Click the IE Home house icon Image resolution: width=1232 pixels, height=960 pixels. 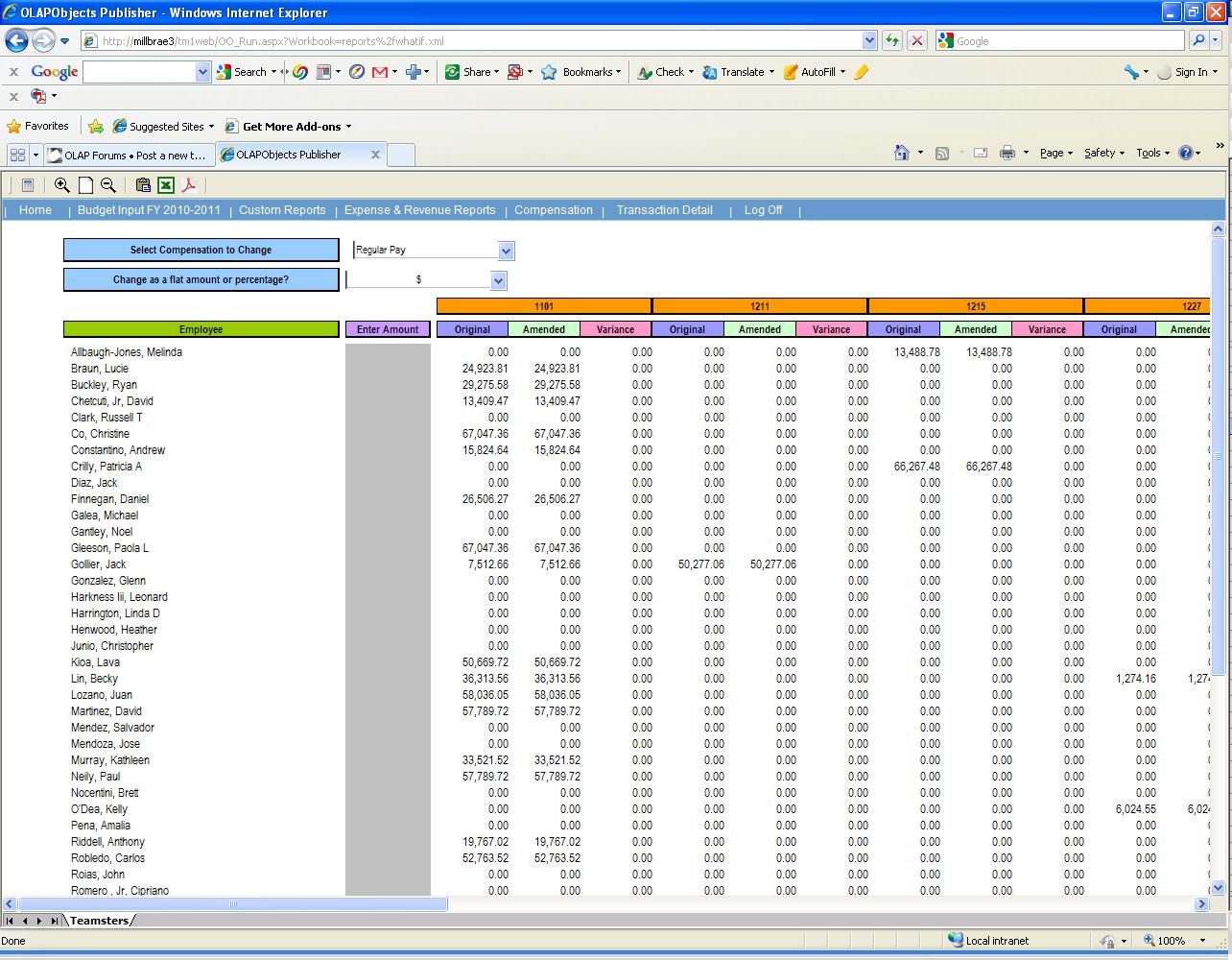point(901,153)
